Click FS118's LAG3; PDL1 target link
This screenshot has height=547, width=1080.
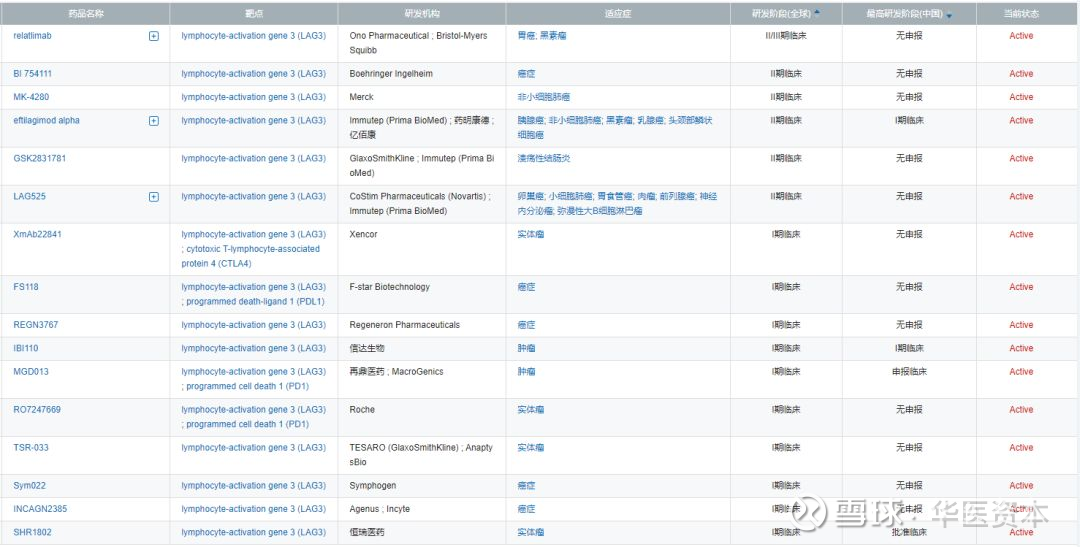(x=253, y=294)
